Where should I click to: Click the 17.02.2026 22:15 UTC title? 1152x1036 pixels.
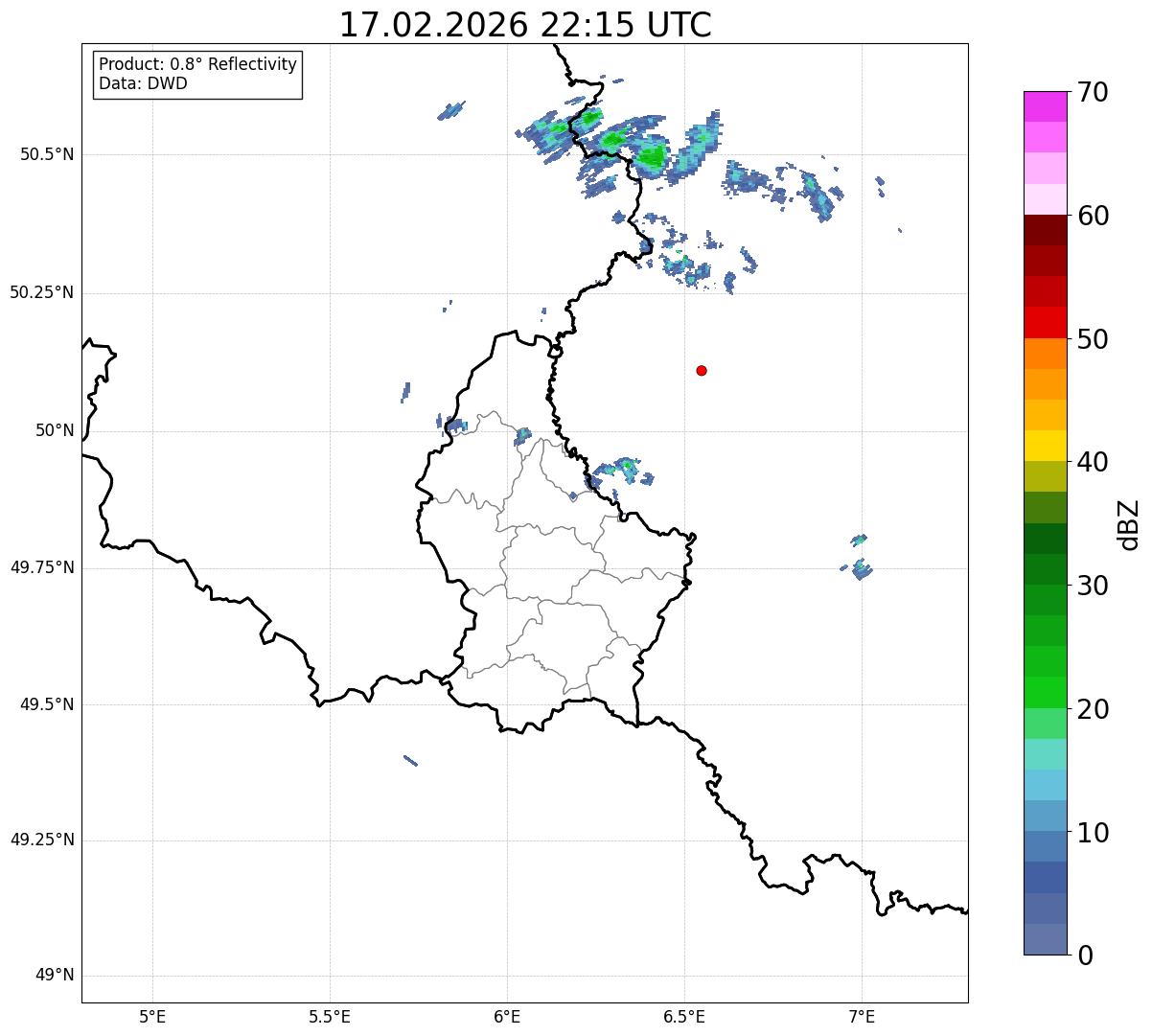click(x=525, y=25)
